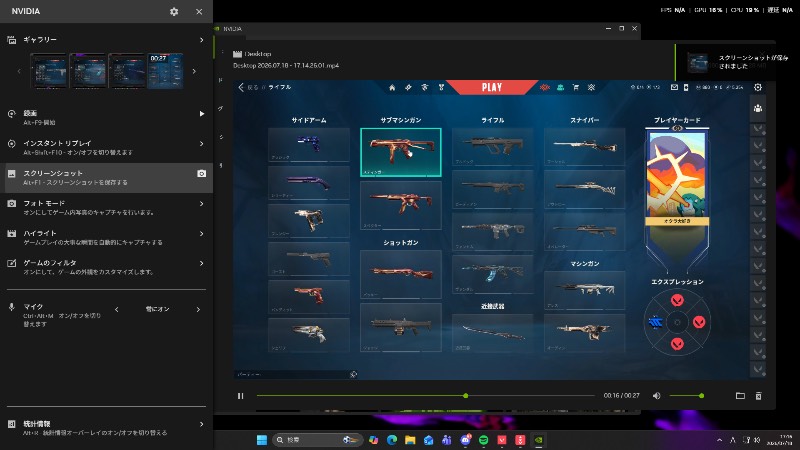The image size is (800, 450).
Task: Open the screenshot saved notification thumbnail
Action: coord(697,62)
